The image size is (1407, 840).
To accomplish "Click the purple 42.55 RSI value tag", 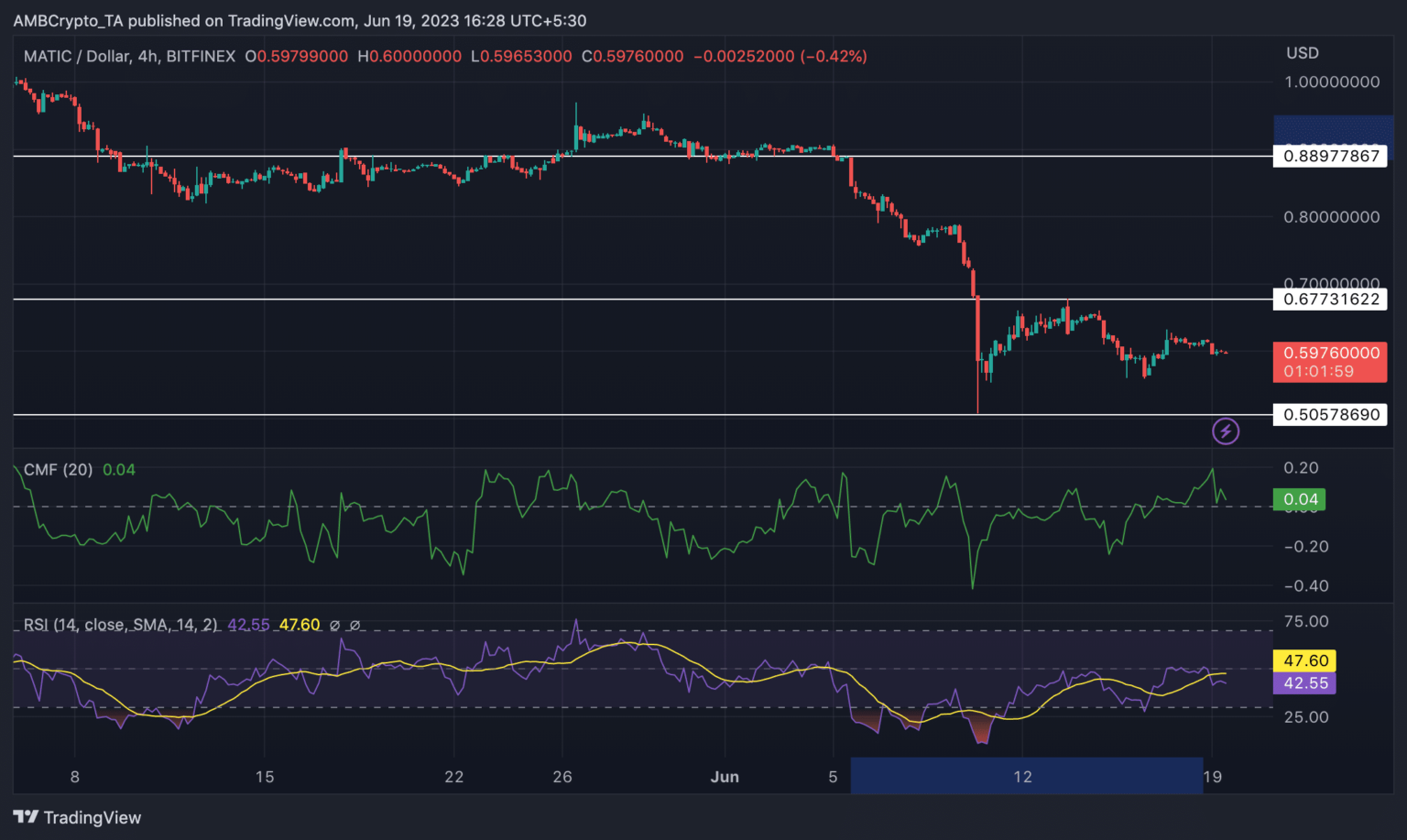I will 1304,683.
